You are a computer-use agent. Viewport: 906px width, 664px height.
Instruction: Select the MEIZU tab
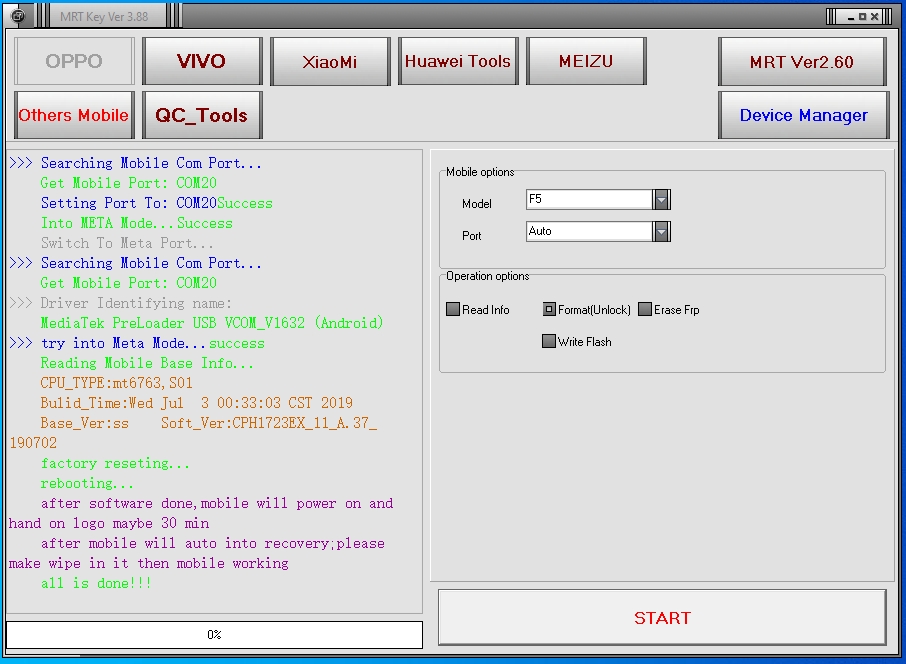pyautogui.click(x=586, y=61)
